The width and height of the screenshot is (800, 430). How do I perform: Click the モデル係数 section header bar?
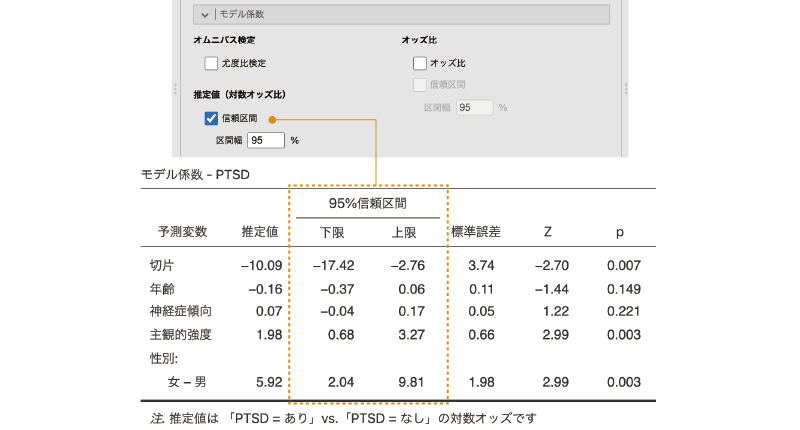coord(400,15)
